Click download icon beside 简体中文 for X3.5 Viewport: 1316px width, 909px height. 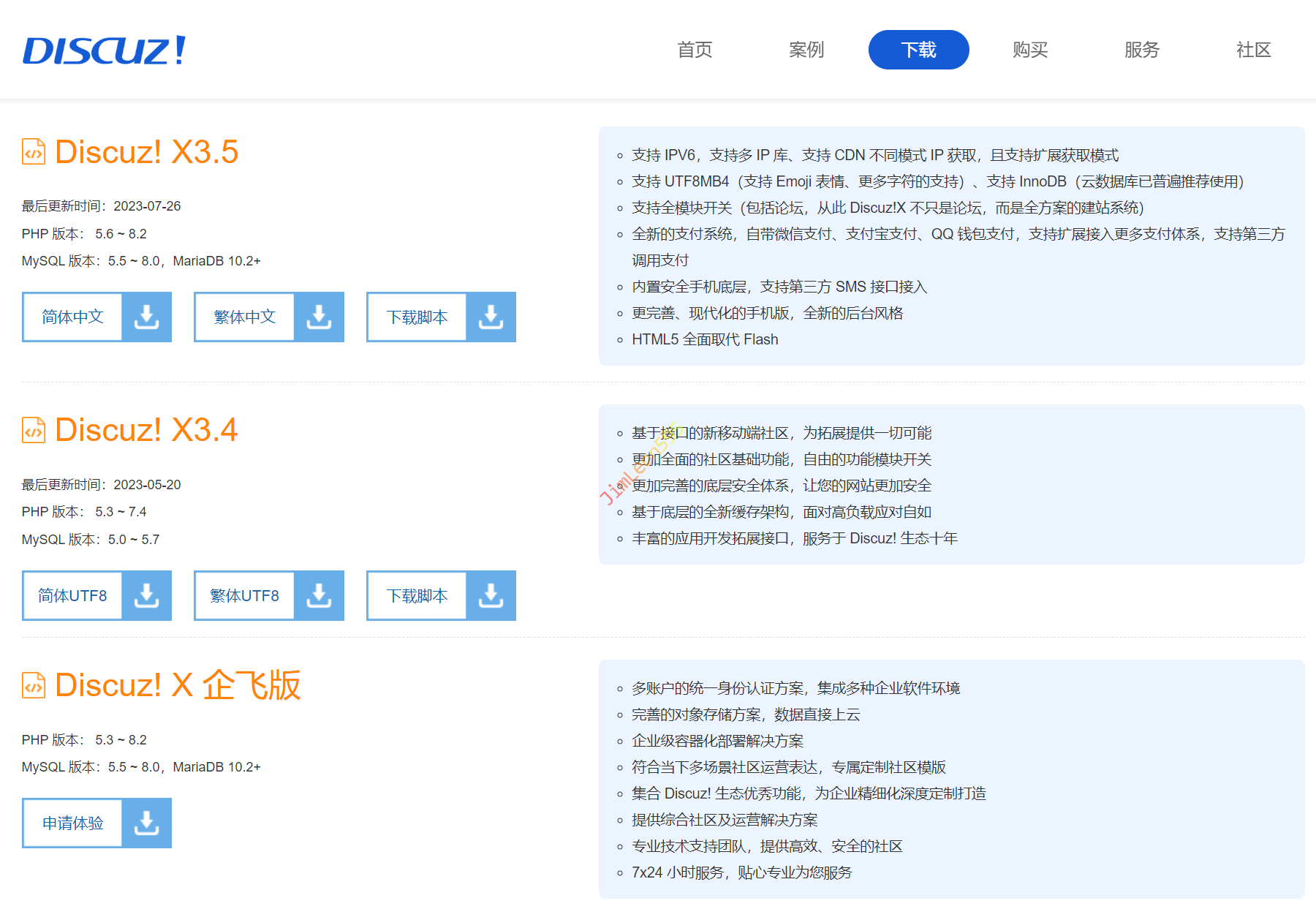click(147, 317)
